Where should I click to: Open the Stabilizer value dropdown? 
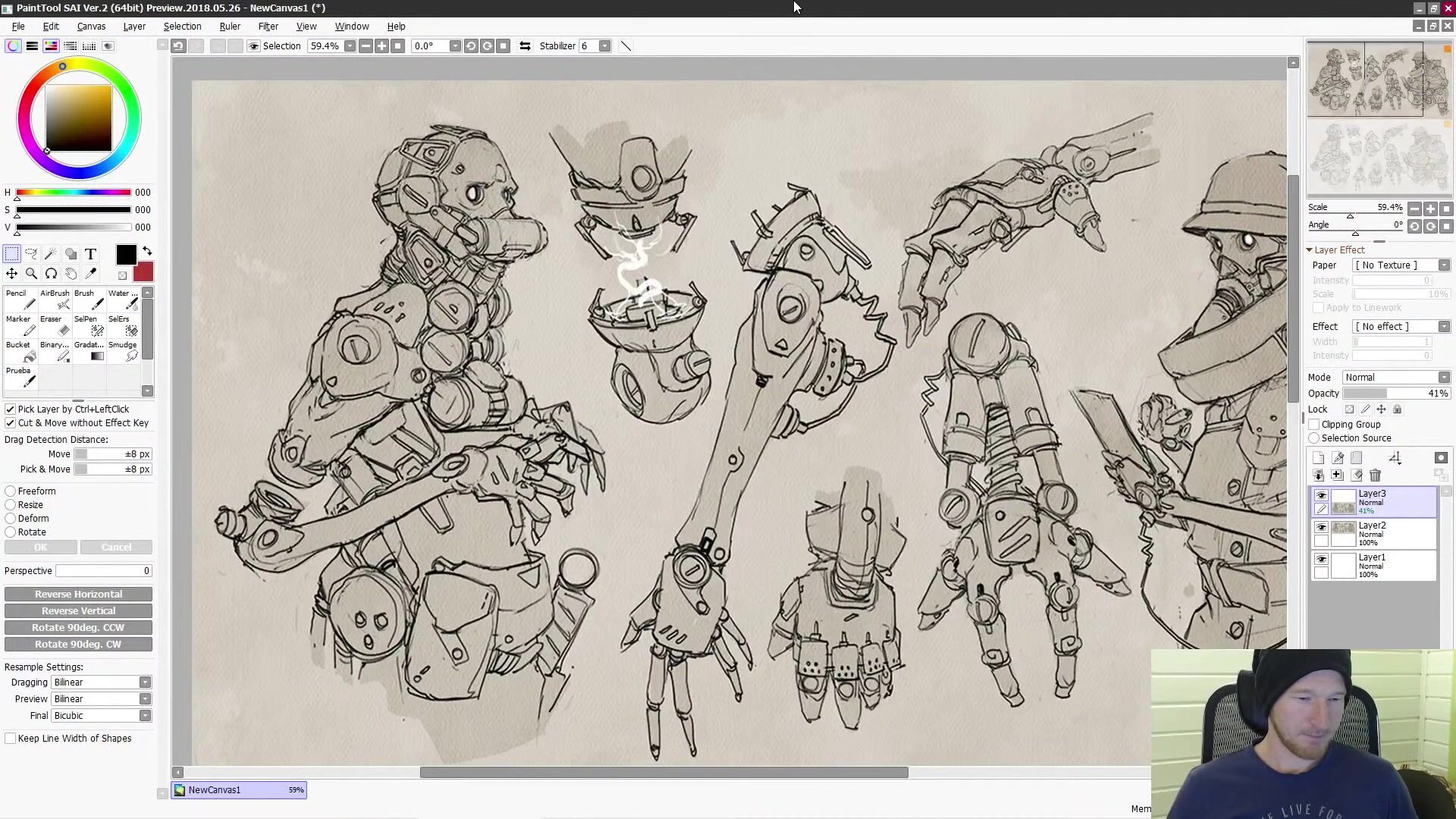(604, 46)
